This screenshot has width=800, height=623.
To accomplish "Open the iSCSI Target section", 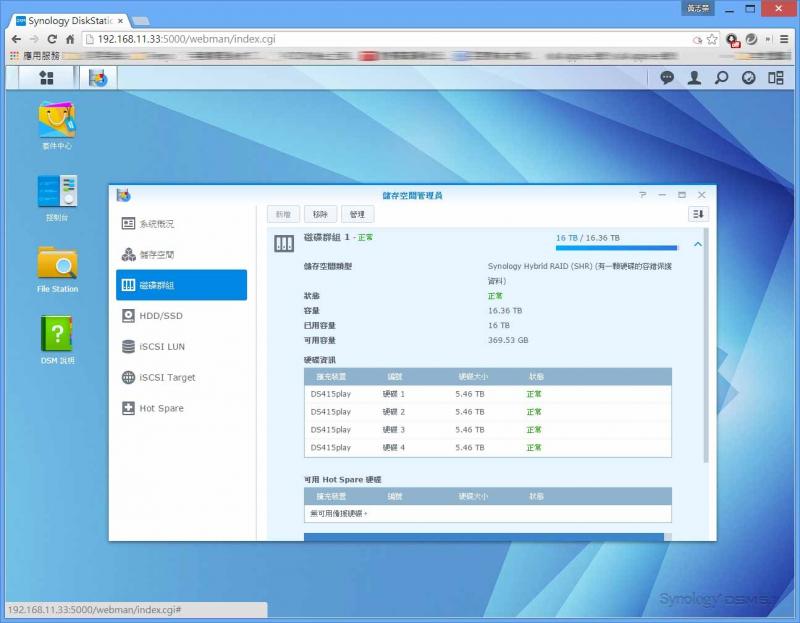I will click(181, 377).
